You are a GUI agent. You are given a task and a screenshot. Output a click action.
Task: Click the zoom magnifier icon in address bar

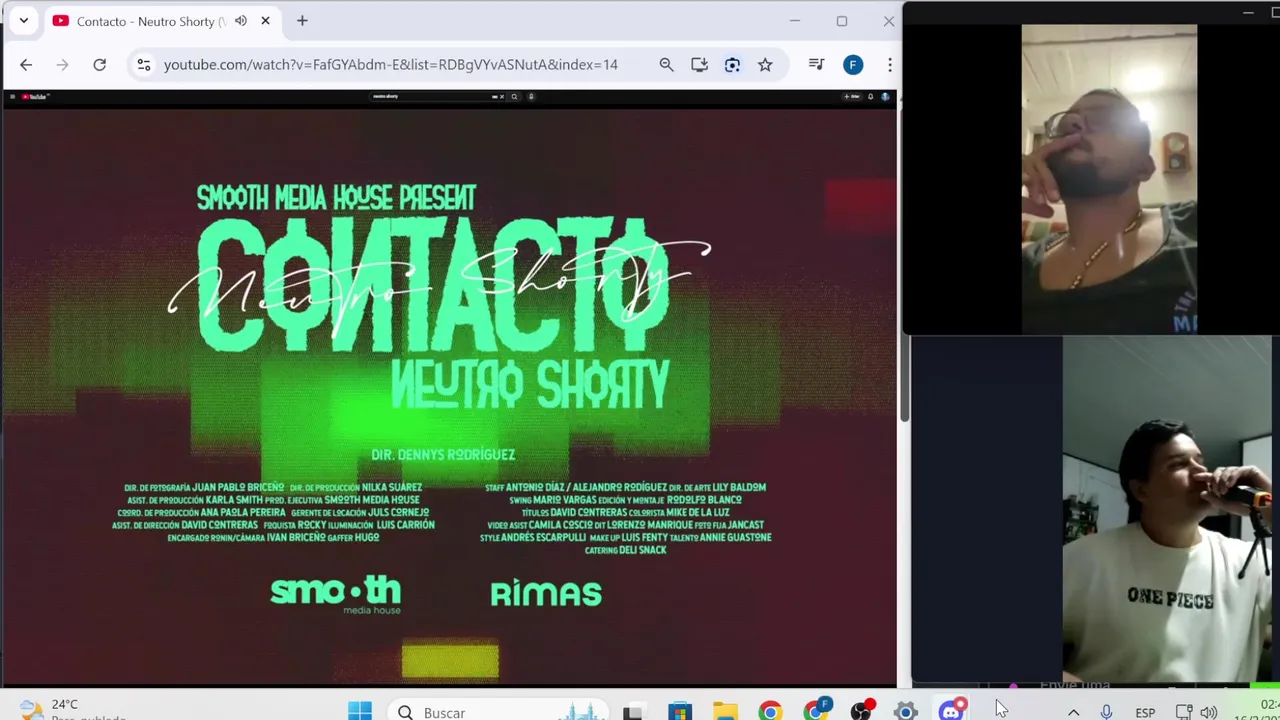(x=666, y=64)
